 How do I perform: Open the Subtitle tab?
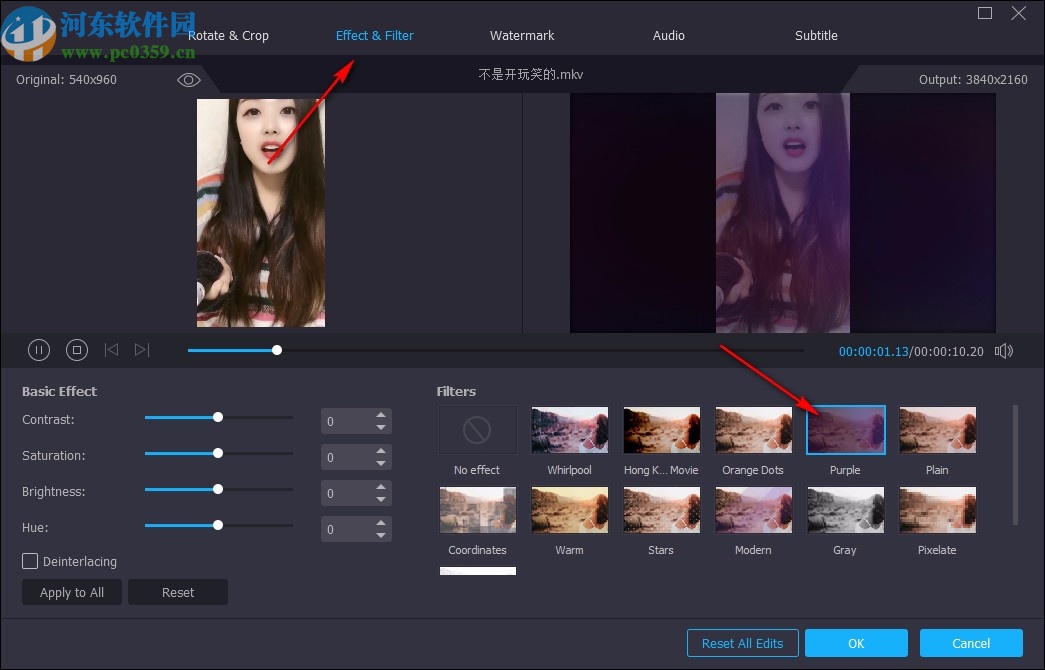coord(816,36)
